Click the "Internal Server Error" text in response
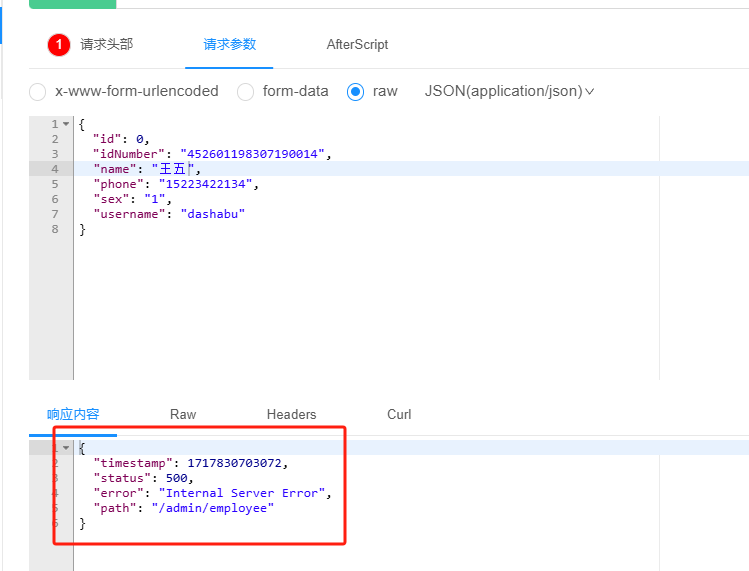This screenshot has width=749, height=571. click(x=244, y=493)
